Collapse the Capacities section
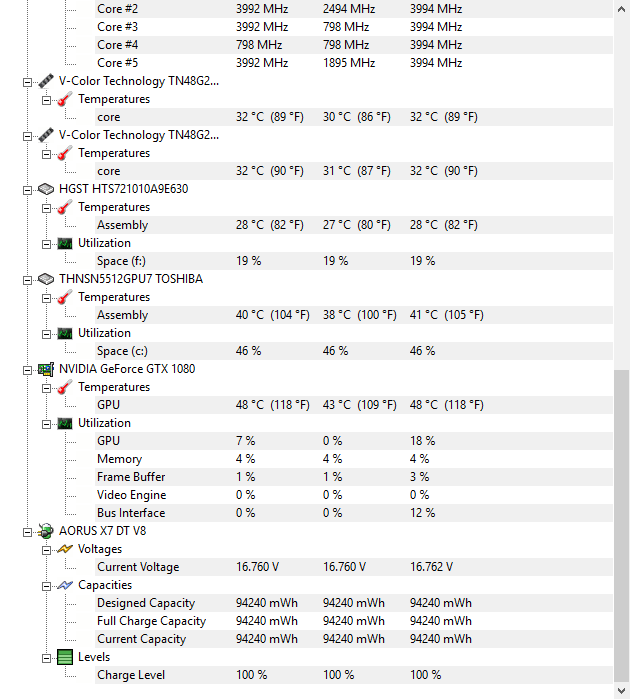 tap(46, 586)
